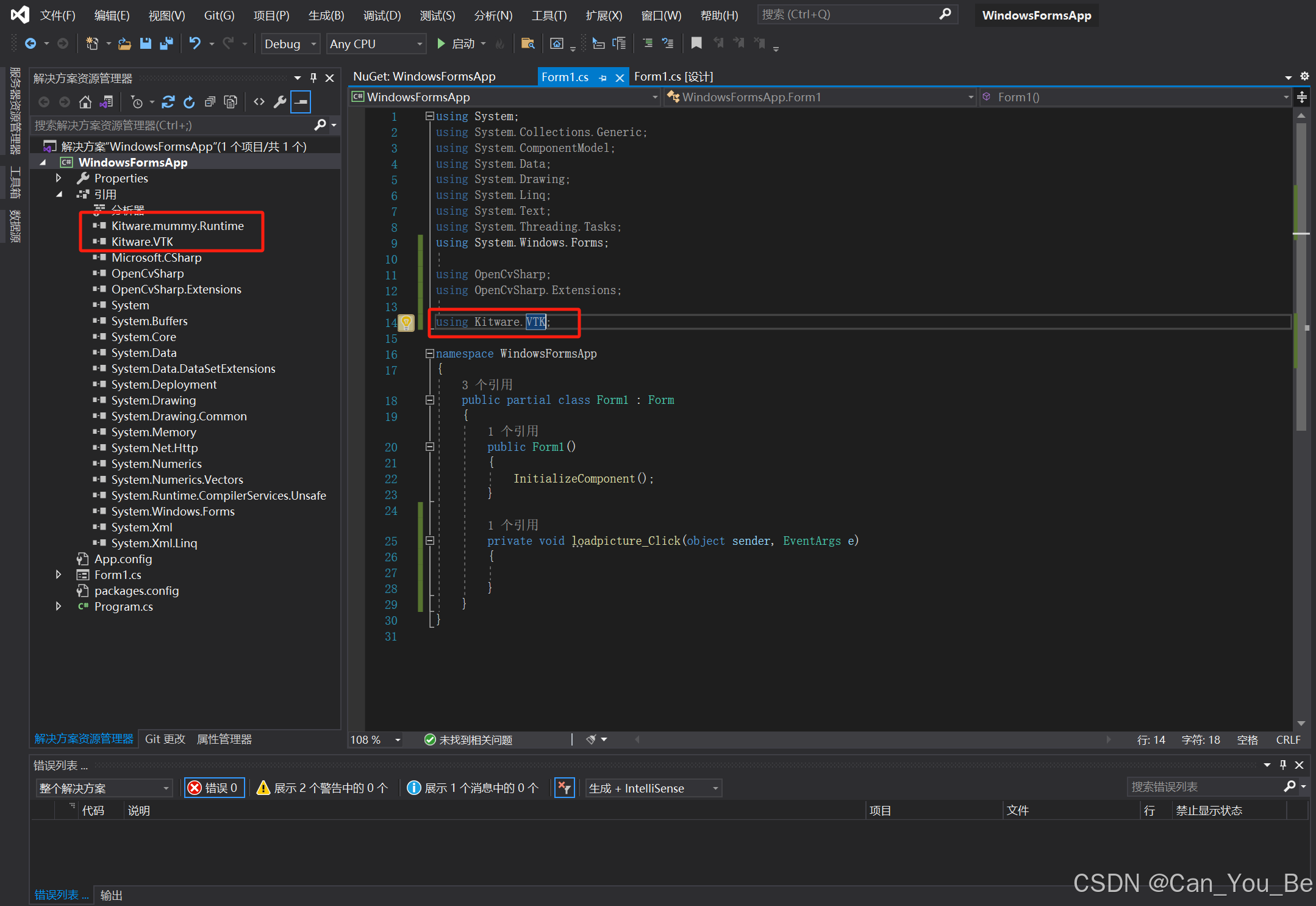Toggle the messages filter in Error List
1316x906 pixels.
[473, 788]
